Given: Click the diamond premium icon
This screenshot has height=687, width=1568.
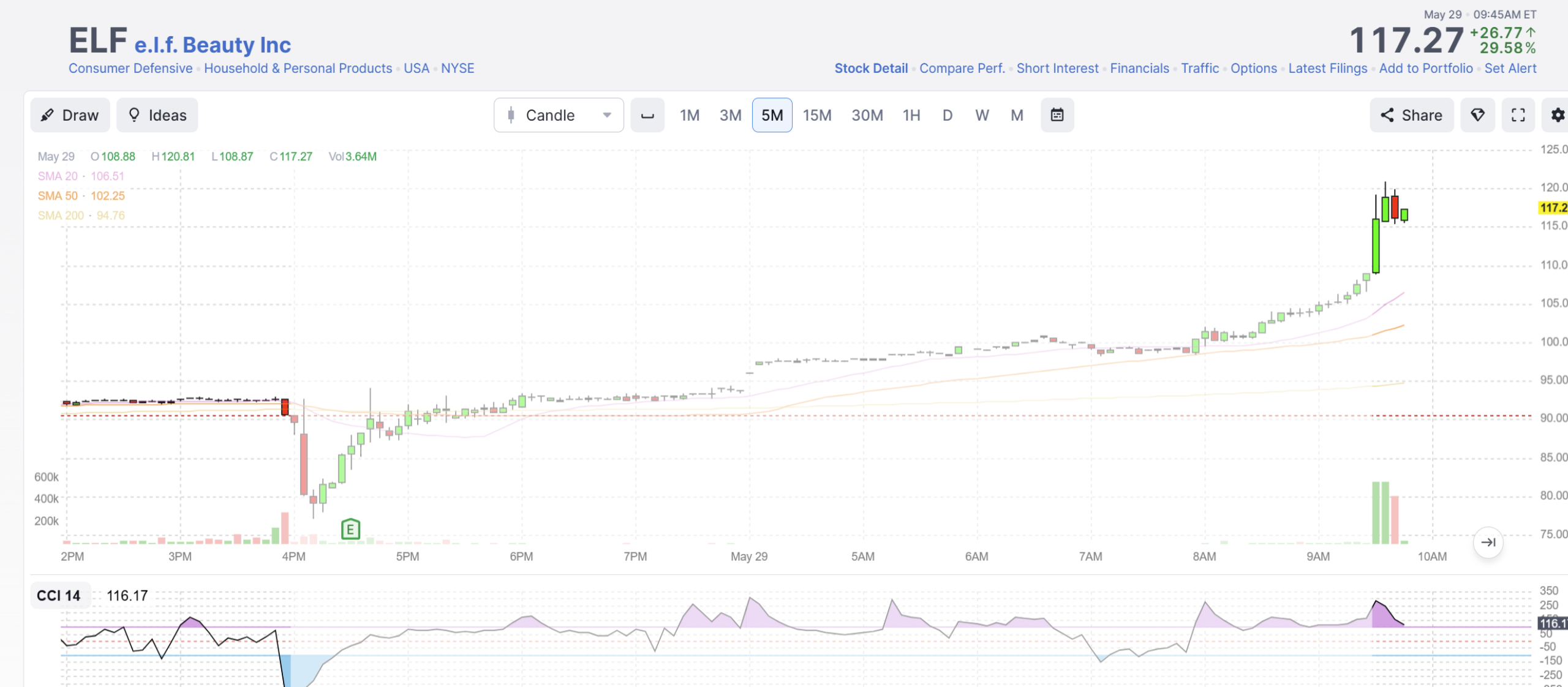Looking at the screenshot, I should 1477,115.
